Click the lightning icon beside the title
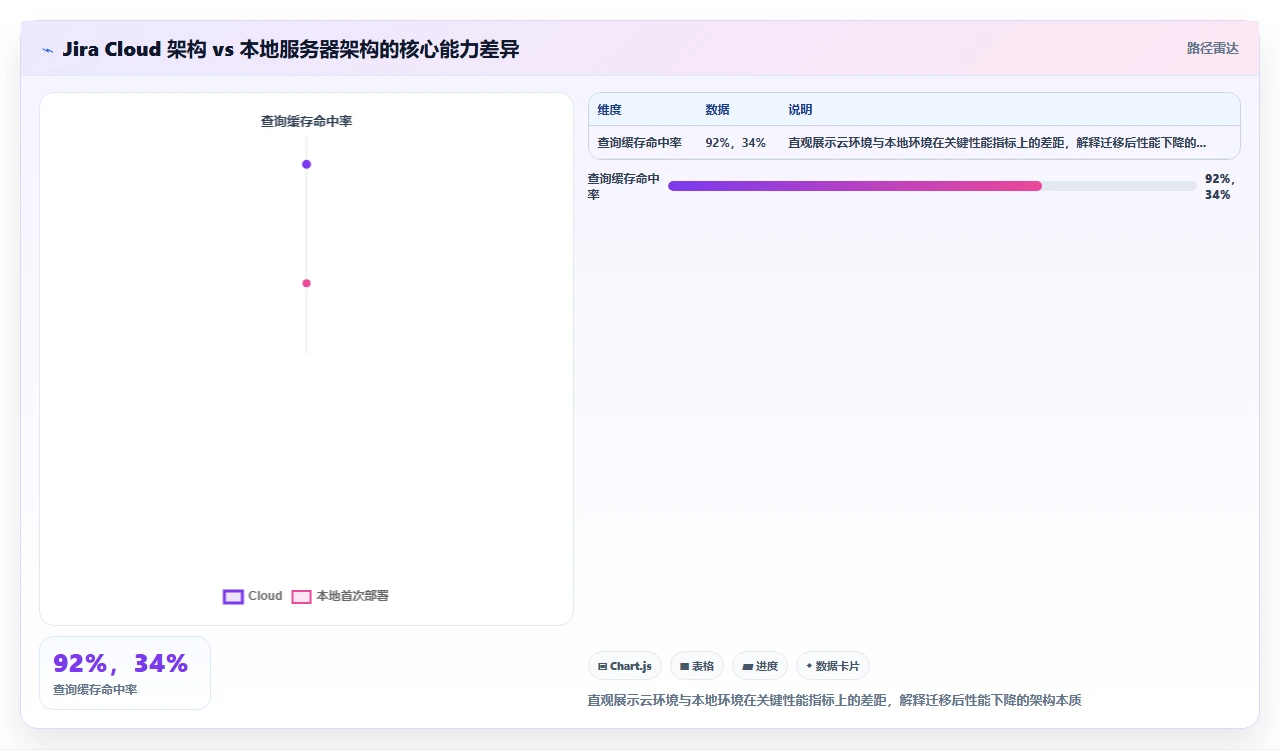 tap(47, 50)
